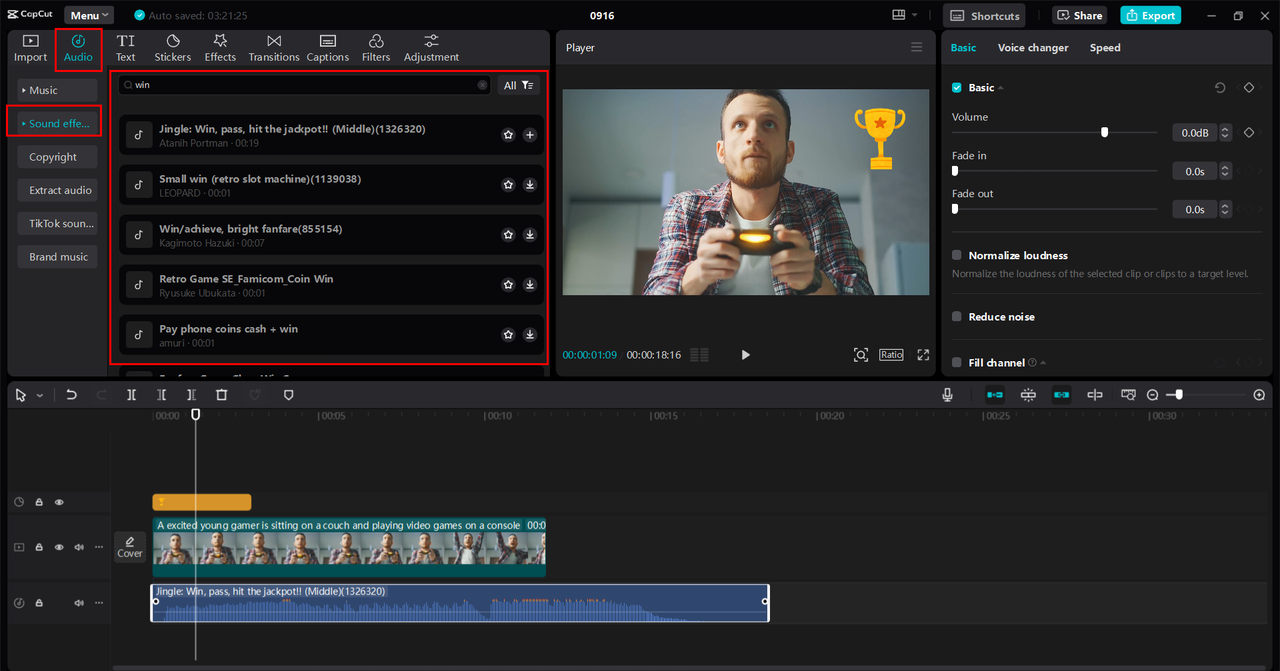Click the Share button

pyautogui.click(x=1078, y=15)
